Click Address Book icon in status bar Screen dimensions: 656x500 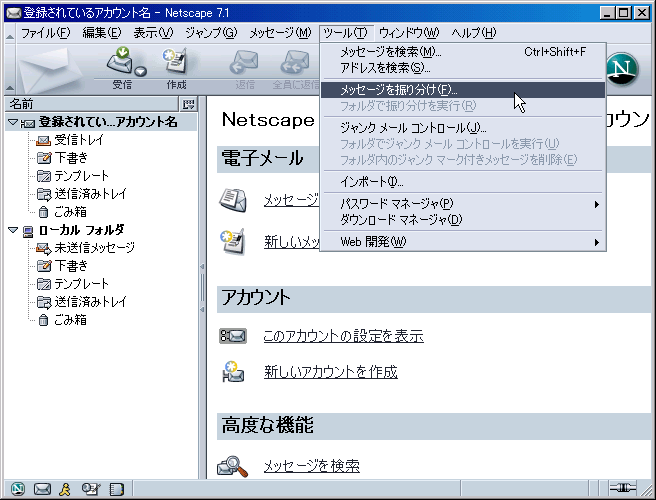pyautogui.click(x=116, y=489)
